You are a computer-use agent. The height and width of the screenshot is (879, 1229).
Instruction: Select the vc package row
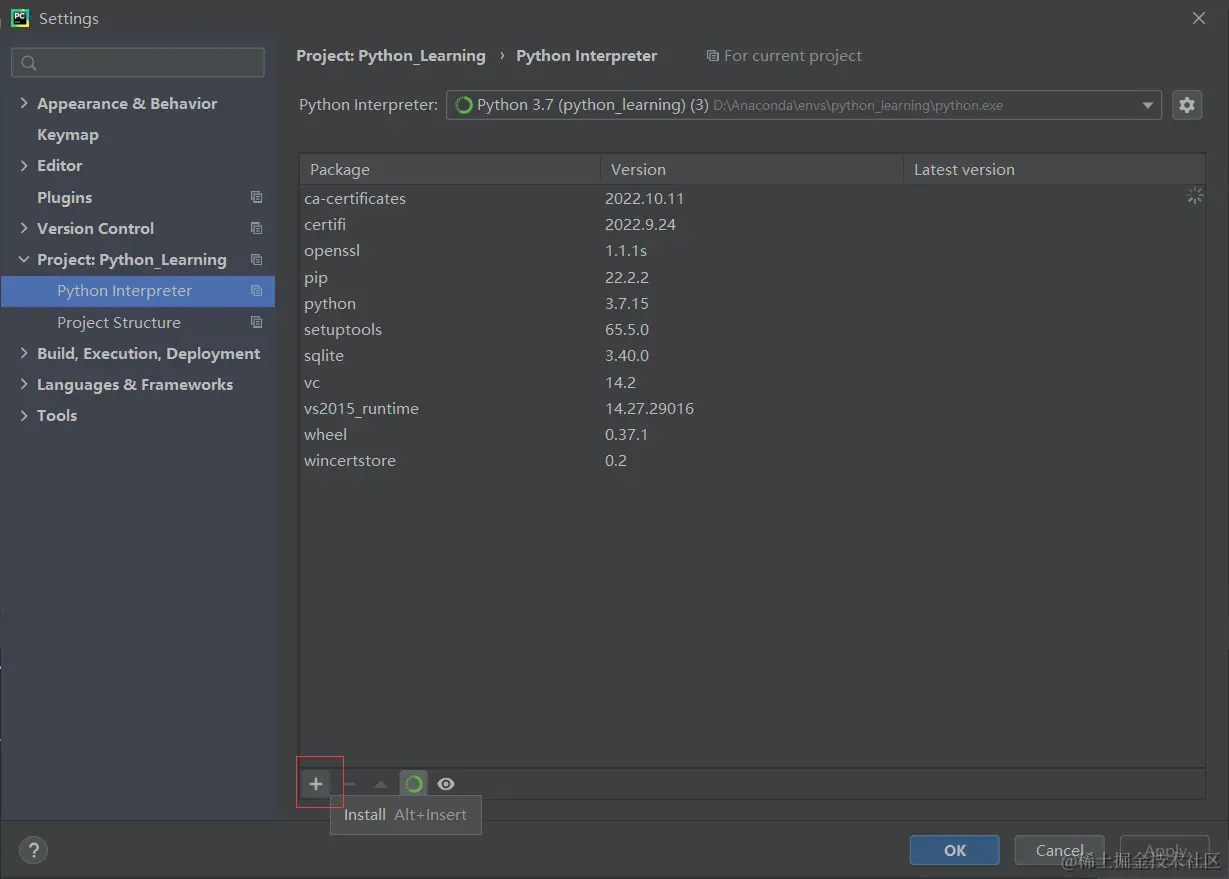752,382
